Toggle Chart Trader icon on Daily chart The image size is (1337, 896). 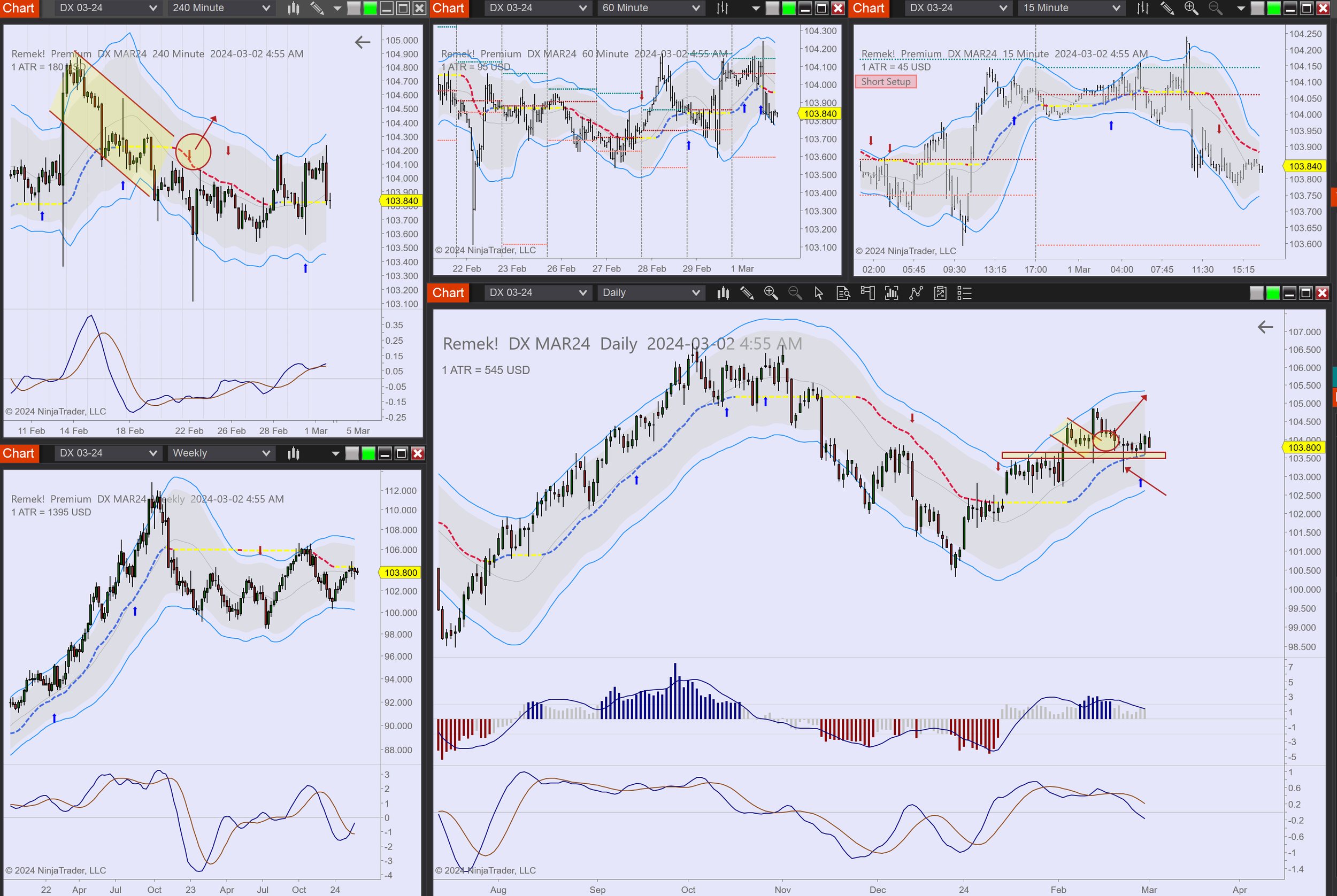point(867,293)
